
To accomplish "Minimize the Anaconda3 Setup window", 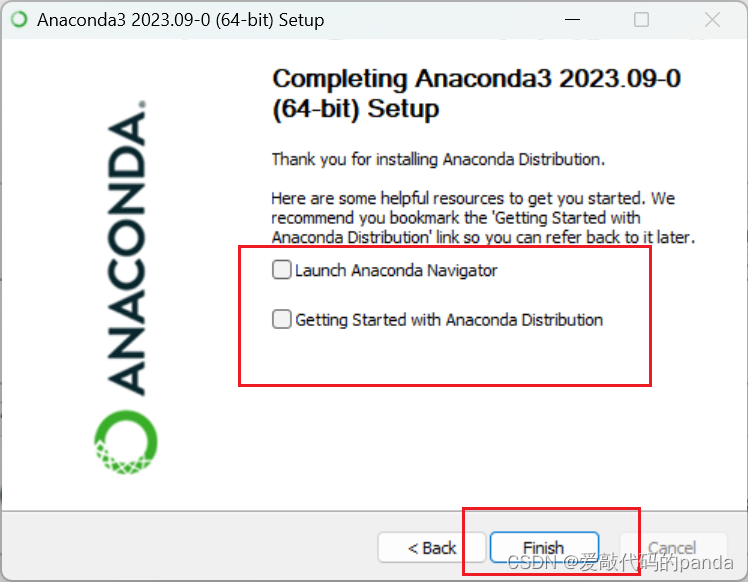I will 572,20.
